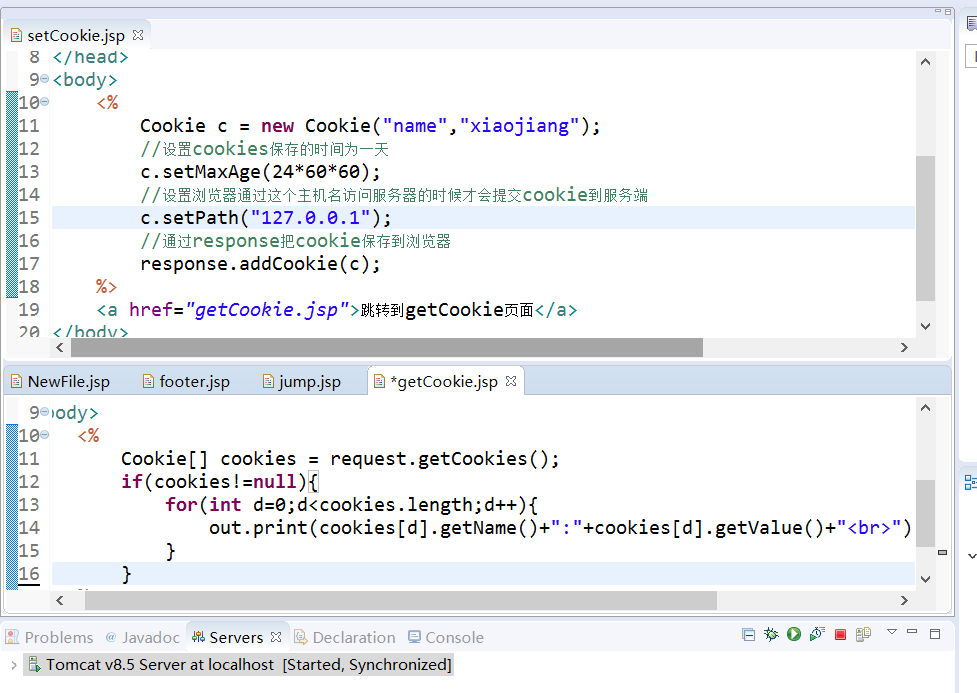
Task: Open the Declaration tab
Action: tap(353, 637)
